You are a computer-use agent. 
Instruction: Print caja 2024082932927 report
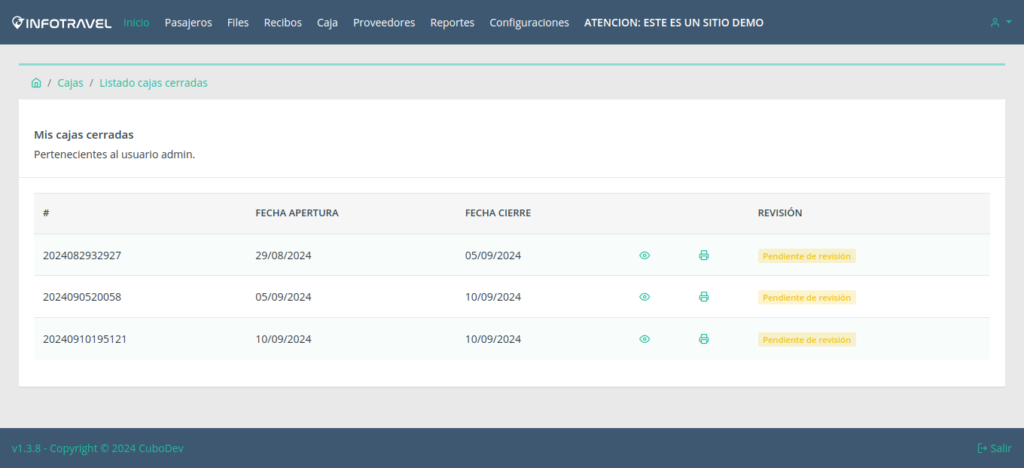pos(703,256)
